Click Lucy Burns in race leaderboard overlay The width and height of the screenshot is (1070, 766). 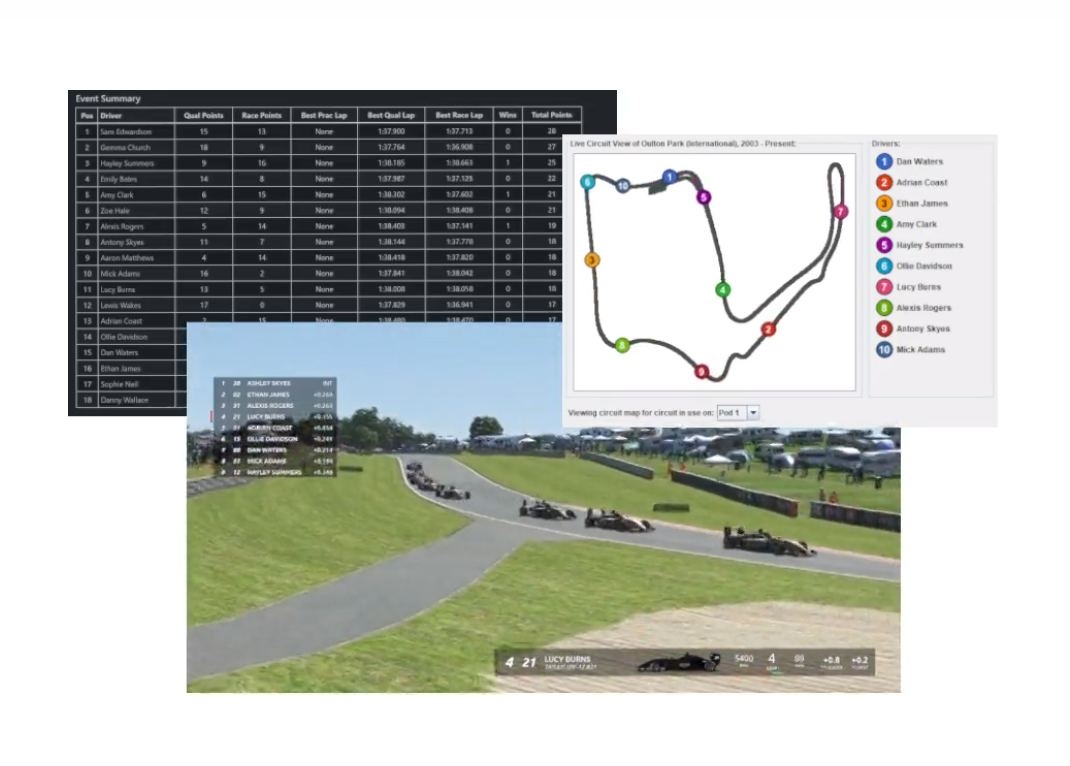(x=266, y=416)
